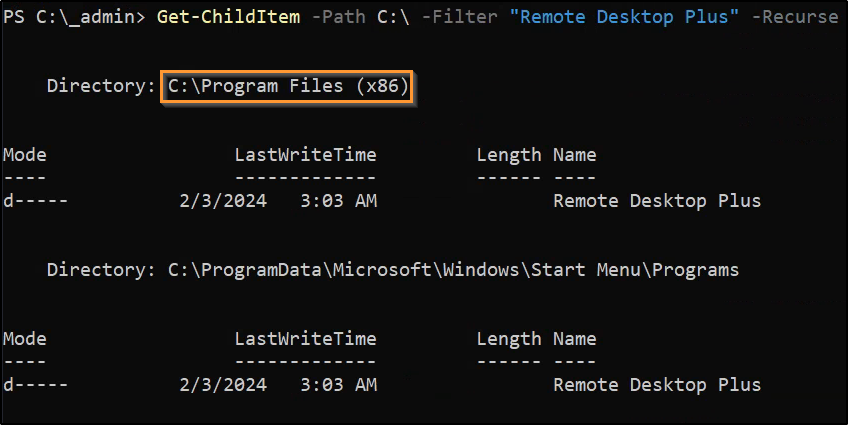Click the PS C:\_admin> prompt

[75, 18]
